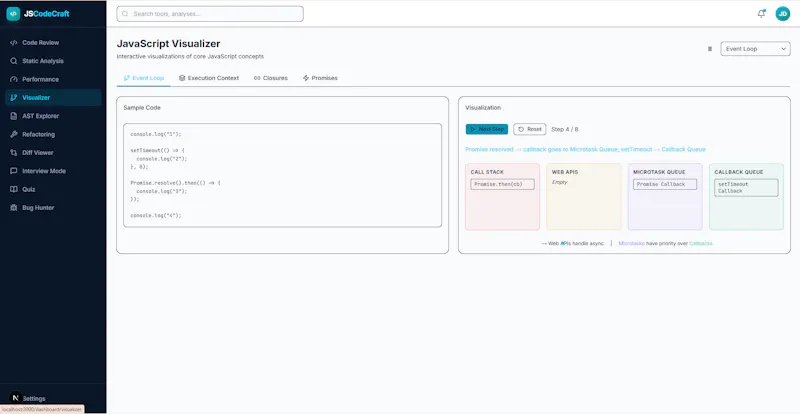Click the Interview Mode chat icon

14,171
